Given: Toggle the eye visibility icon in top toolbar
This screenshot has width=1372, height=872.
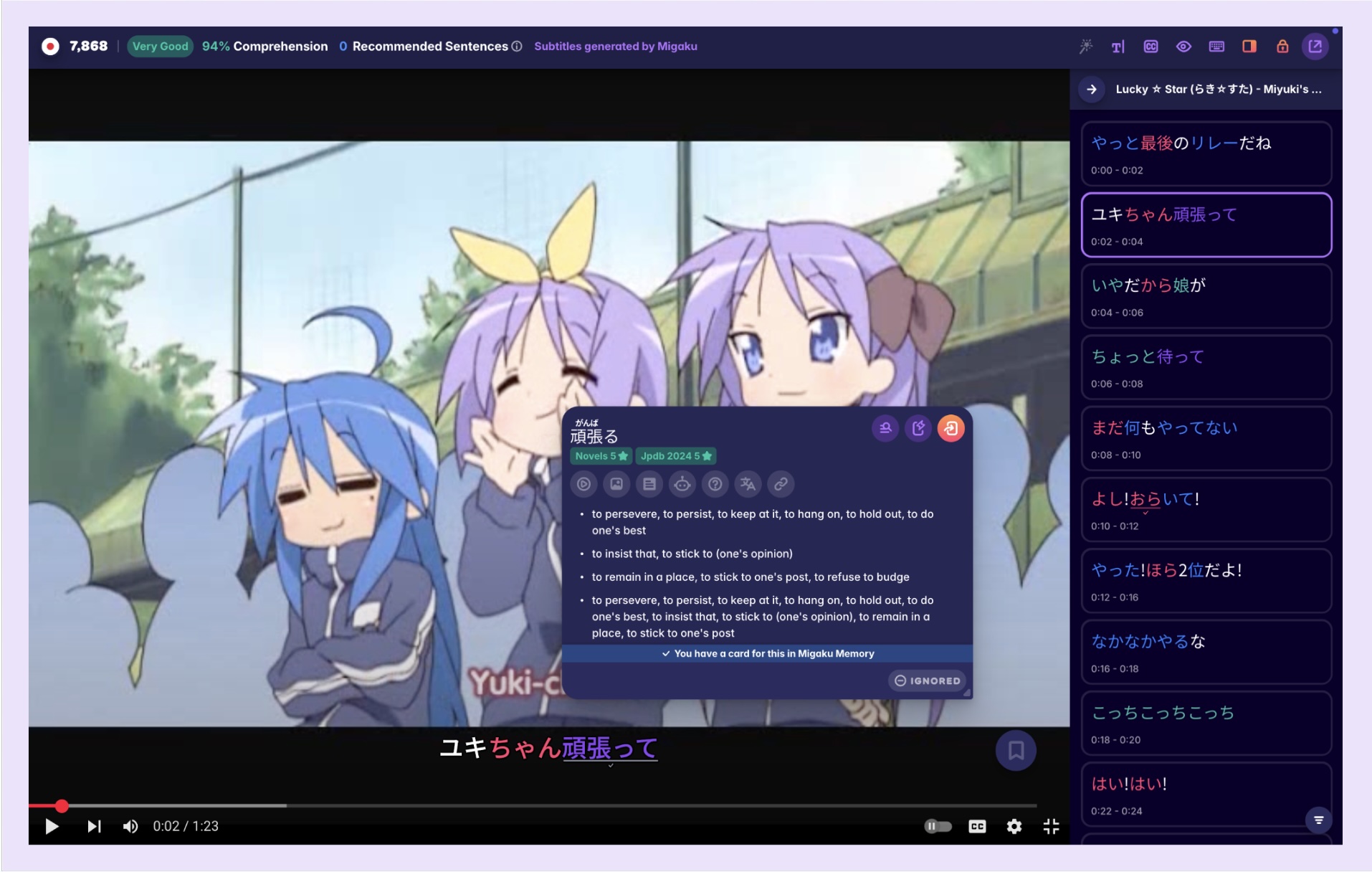Looking at the screenshot, I should click(1183, 47).
